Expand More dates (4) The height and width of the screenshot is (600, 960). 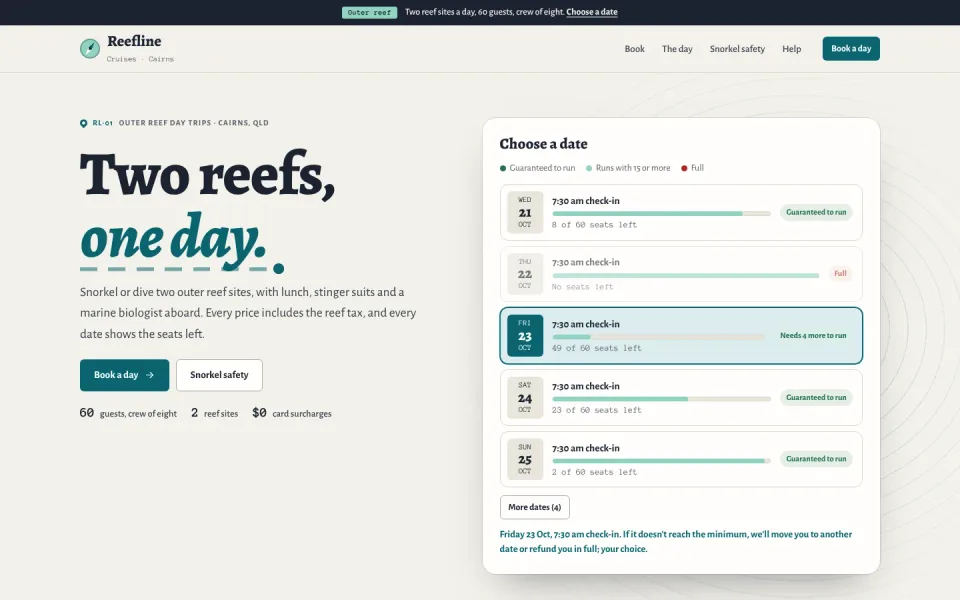point(534,507)
